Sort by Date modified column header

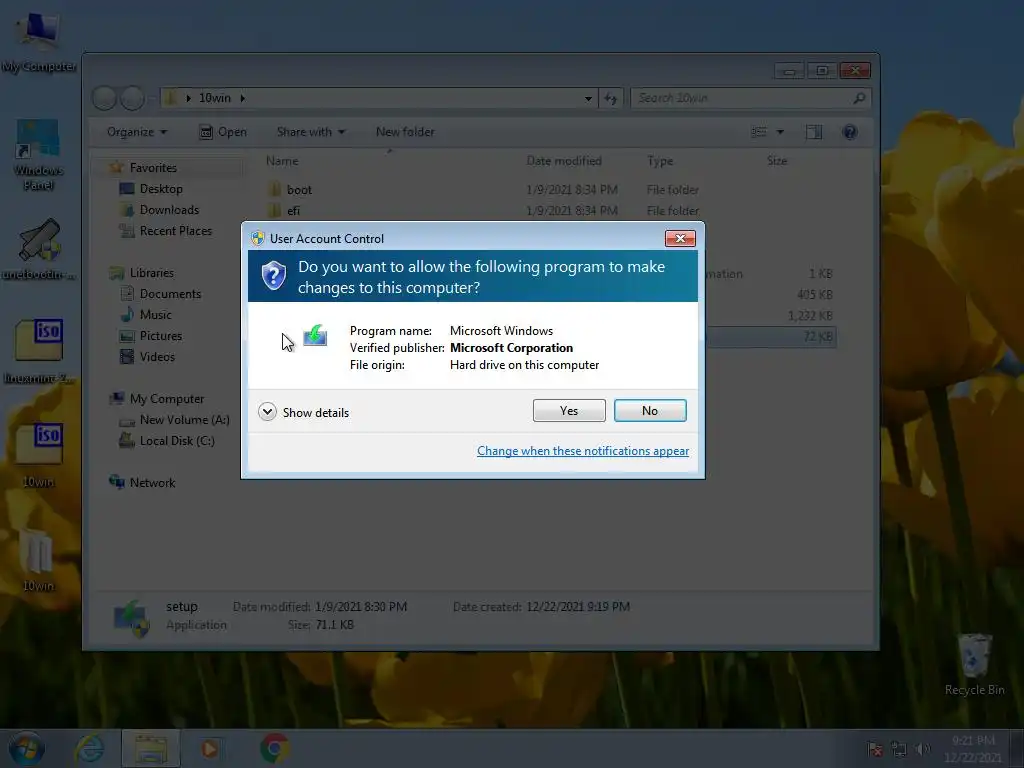[564, 161]
